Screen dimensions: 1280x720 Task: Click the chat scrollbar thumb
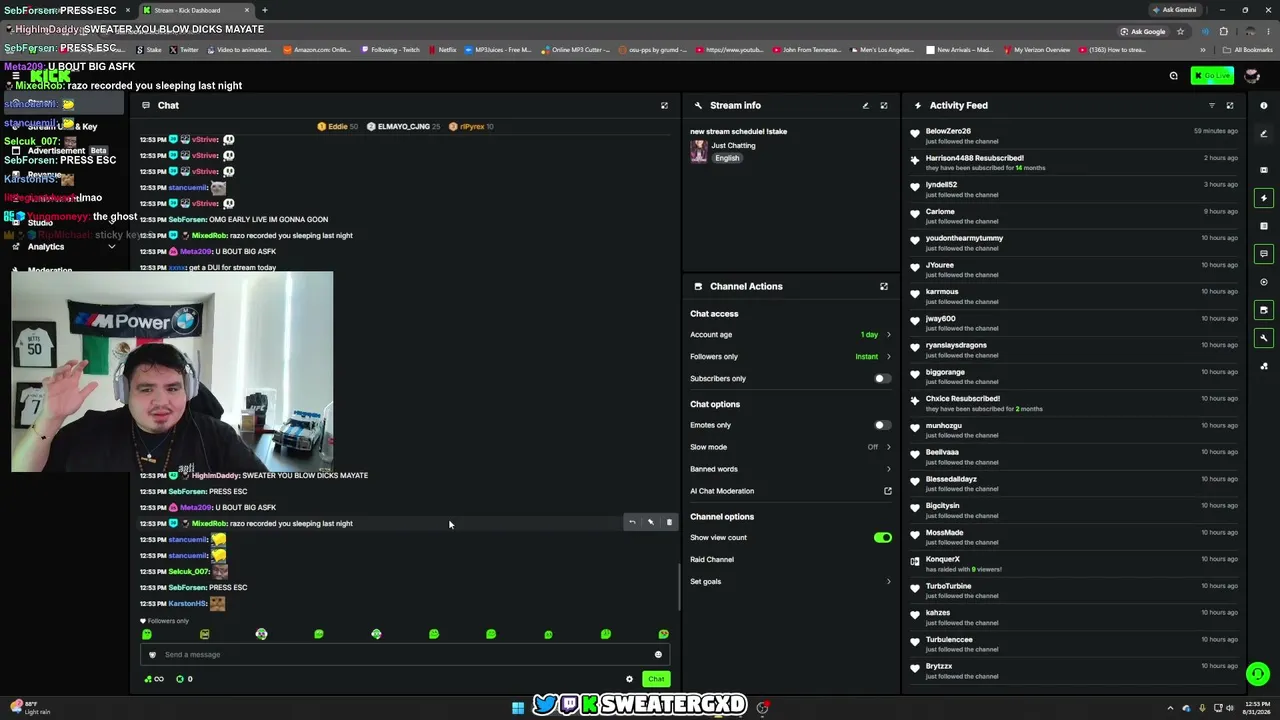click(680, 587)
